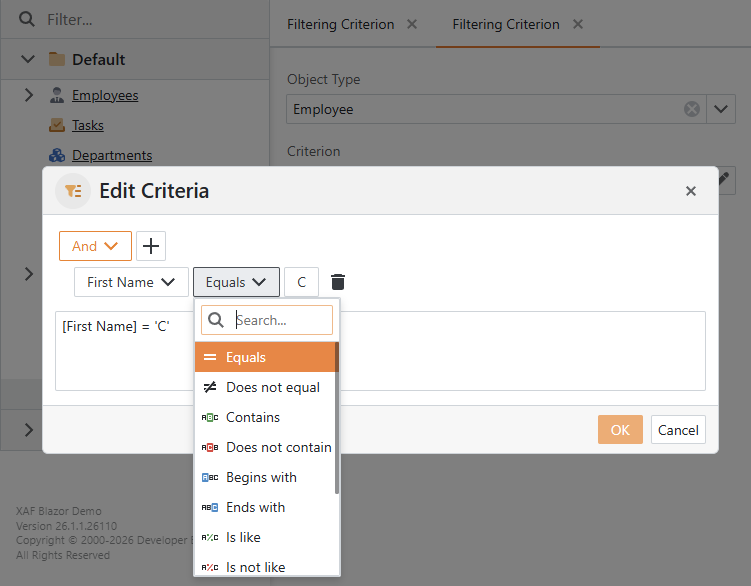
Task: Collapse the Default navigation group
Action: click(28, 59)
